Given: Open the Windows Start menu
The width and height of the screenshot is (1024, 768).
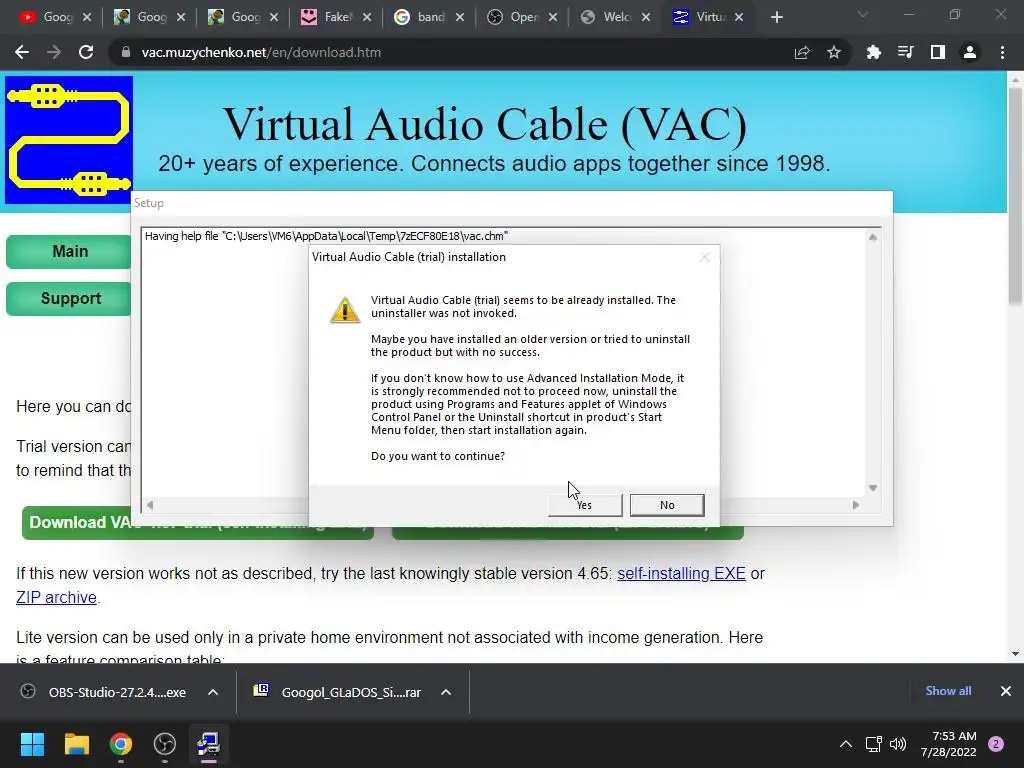Looking at the screenshot, I should [x=32, y=744].
